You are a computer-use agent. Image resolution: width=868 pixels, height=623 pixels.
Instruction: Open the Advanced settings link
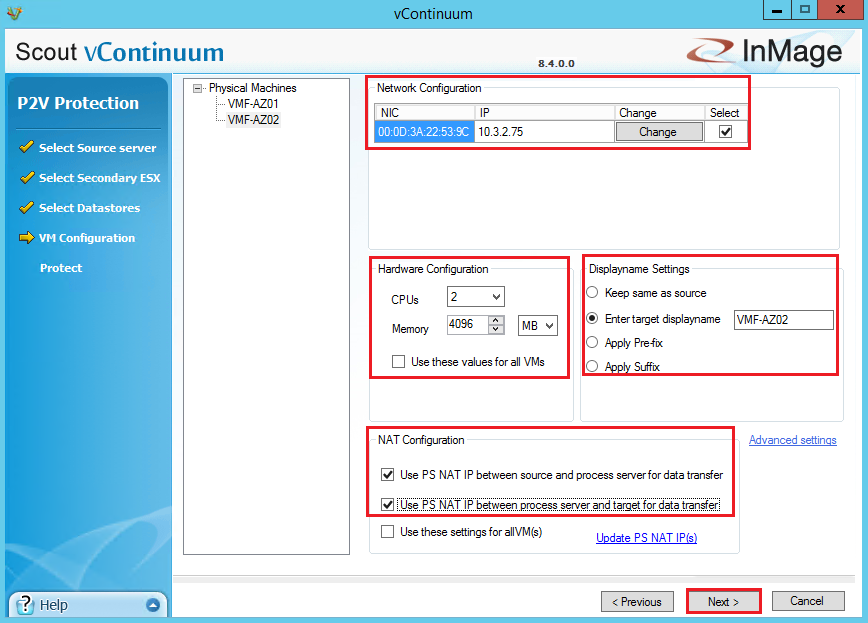(792, 440)
